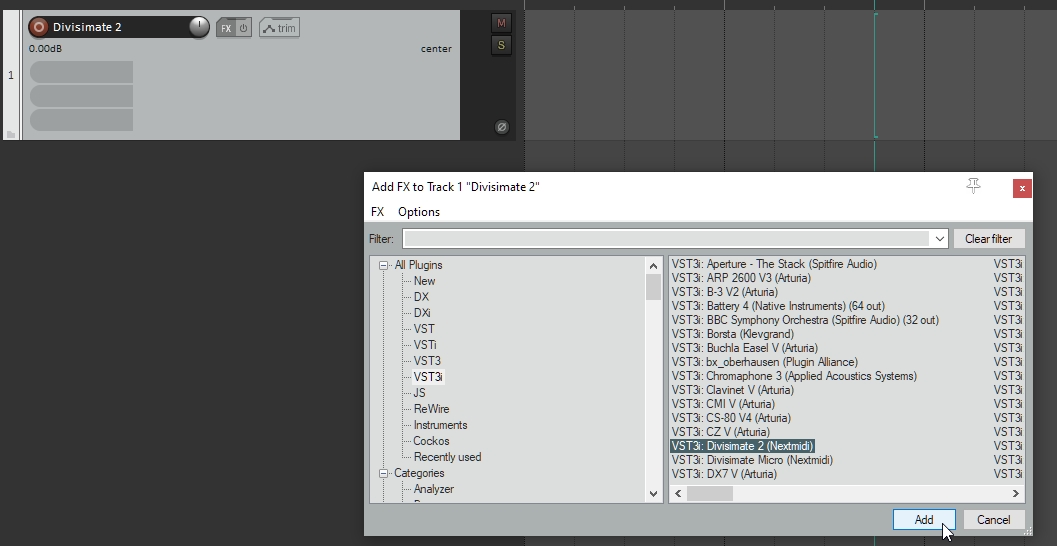Screen dimensions: 1057x546
Task: Open the filter history dropdown
Action: tap(939, 239)
